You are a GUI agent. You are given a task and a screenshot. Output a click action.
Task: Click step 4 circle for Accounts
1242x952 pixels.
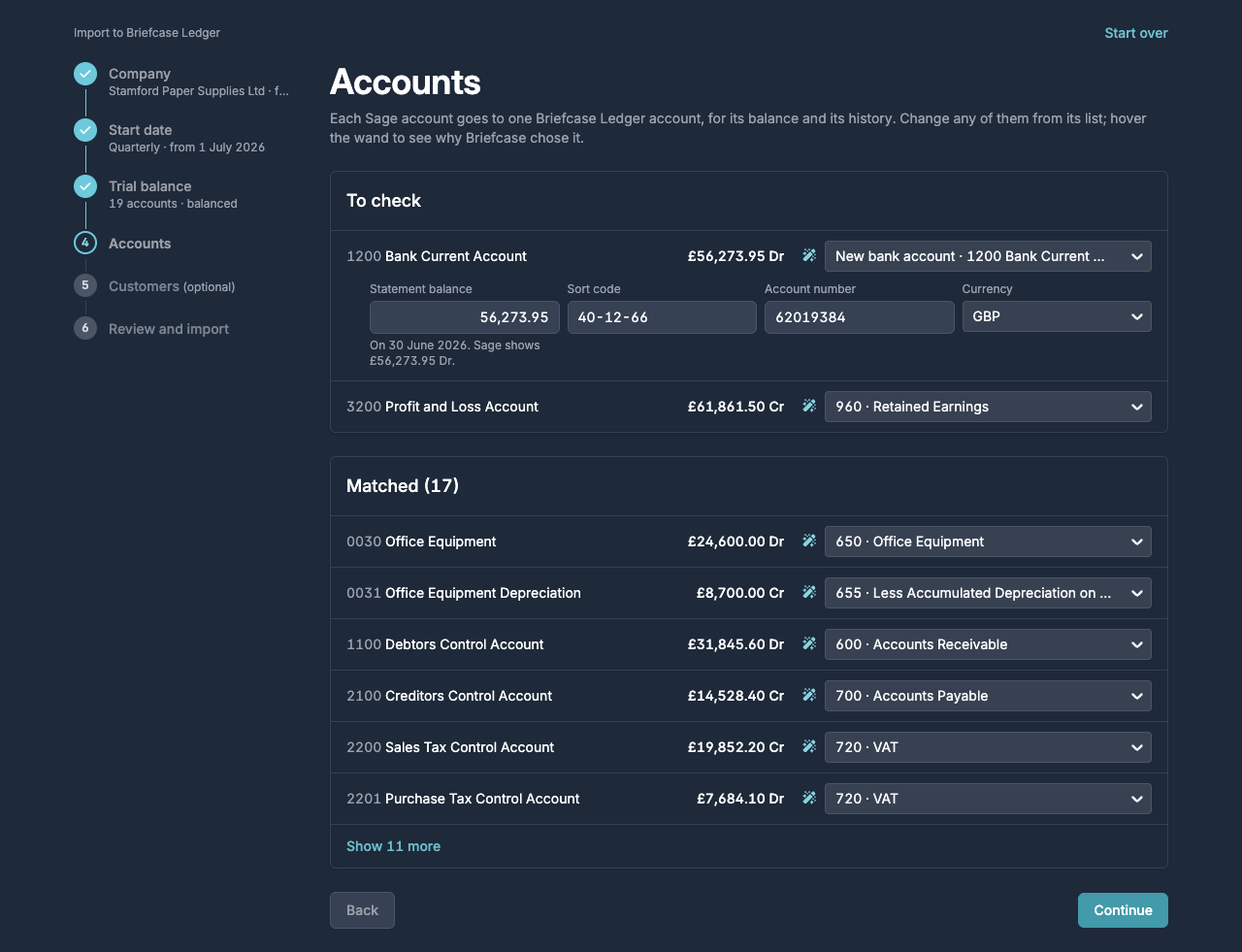pyautogui.click(x=85, y=243)
